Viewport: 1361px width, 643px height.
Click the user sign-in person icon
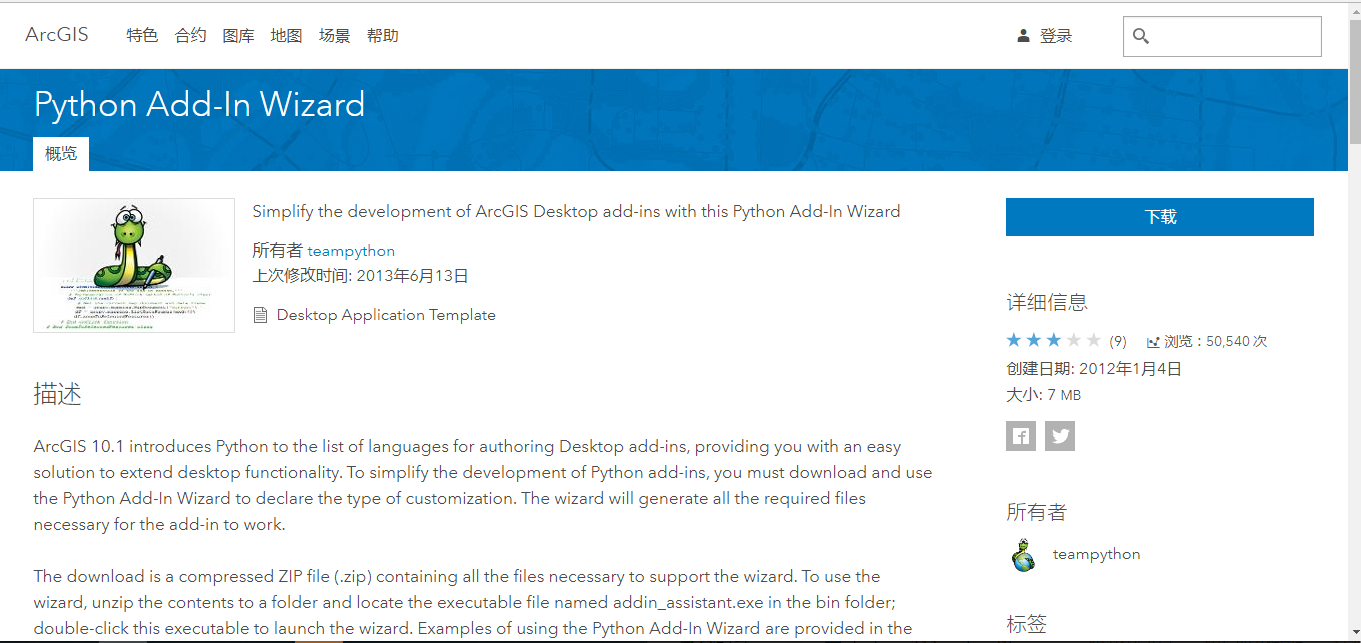pyautogui.click(x=1022, y=34)
